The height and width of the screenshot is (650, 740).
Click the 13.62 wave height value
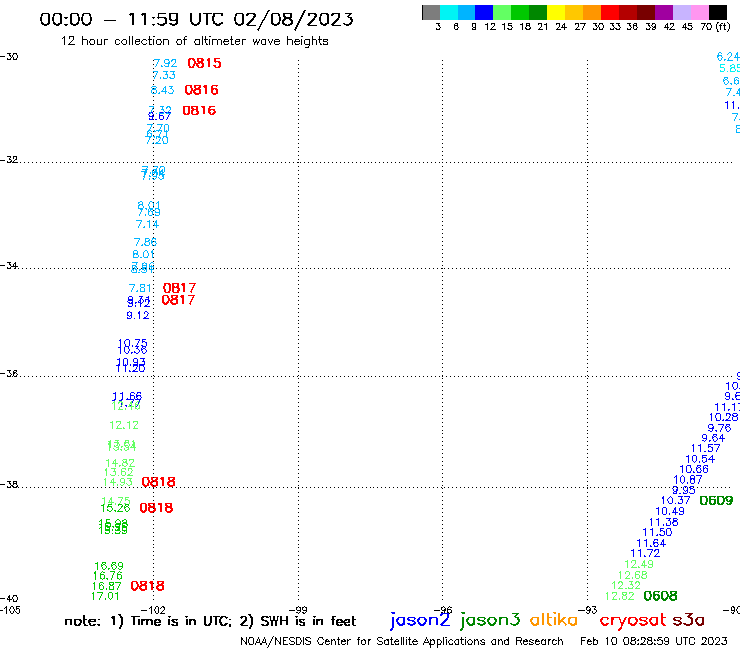(x=118, y=473)
